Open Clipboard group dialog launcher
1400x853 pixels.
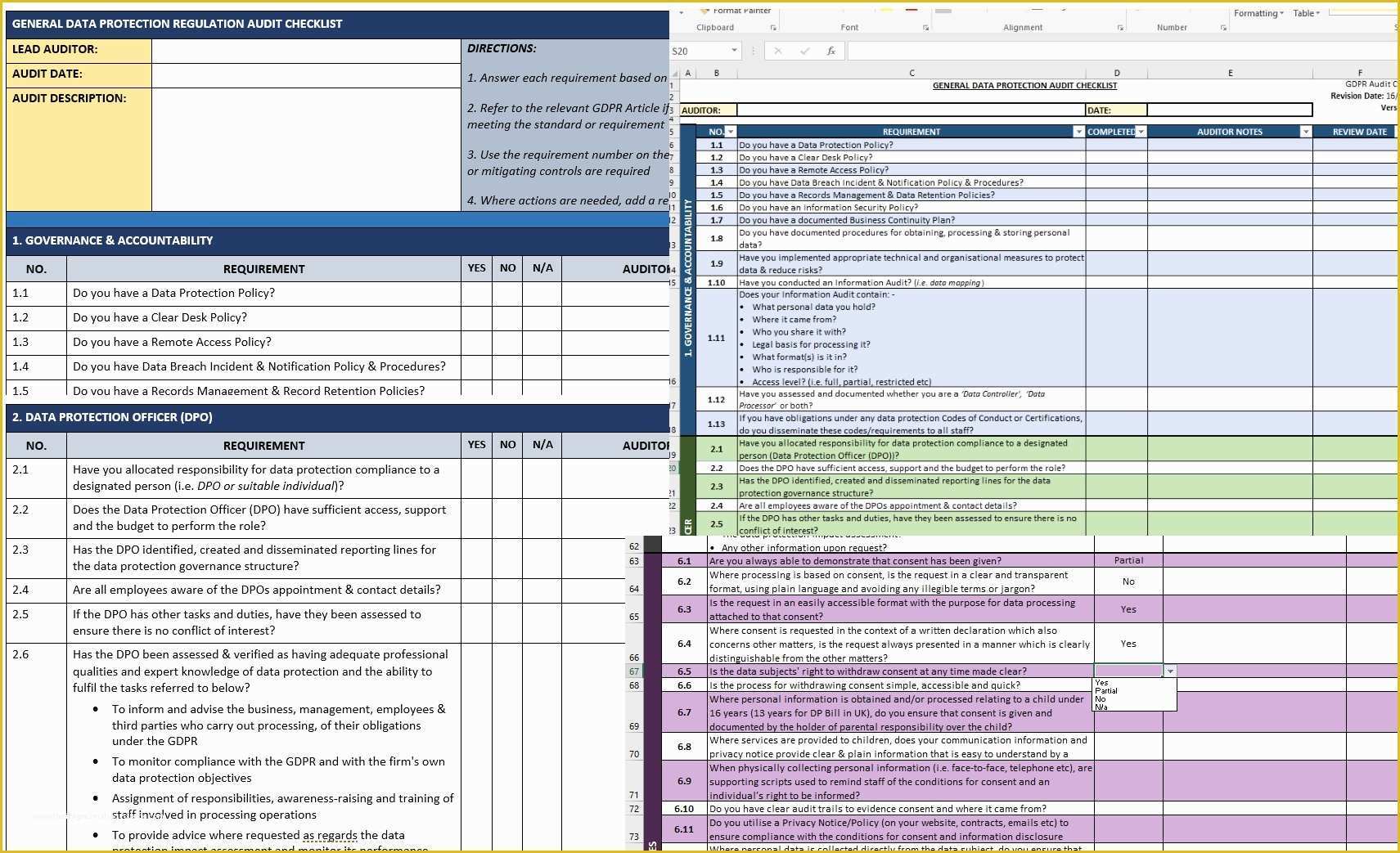773,28
